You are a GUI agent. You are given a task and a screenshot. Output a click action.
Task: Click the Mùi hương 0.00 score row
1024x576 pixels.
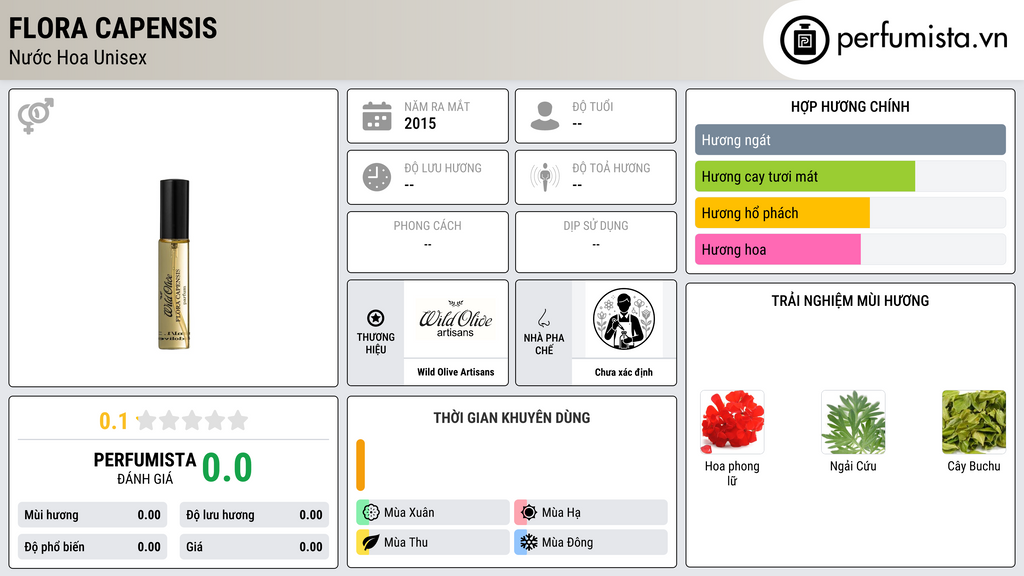pos(92,515)
